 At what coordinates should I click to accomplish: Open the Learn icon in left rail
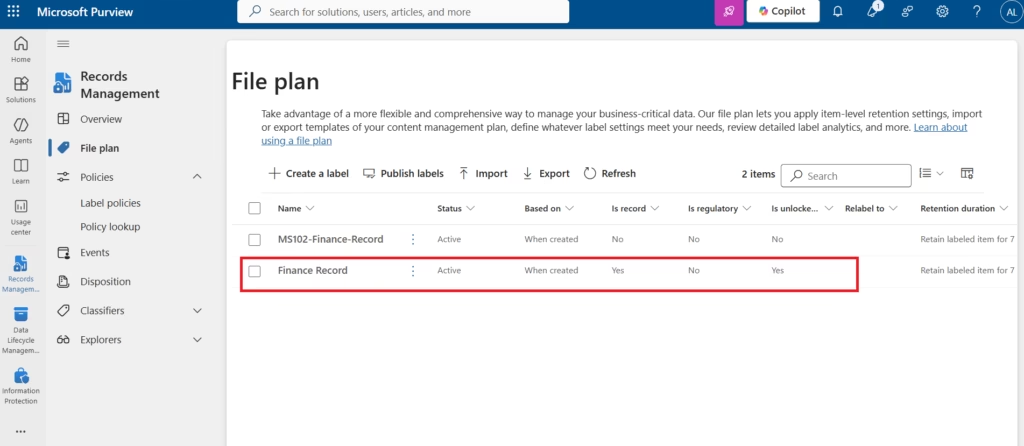[21, 170]
